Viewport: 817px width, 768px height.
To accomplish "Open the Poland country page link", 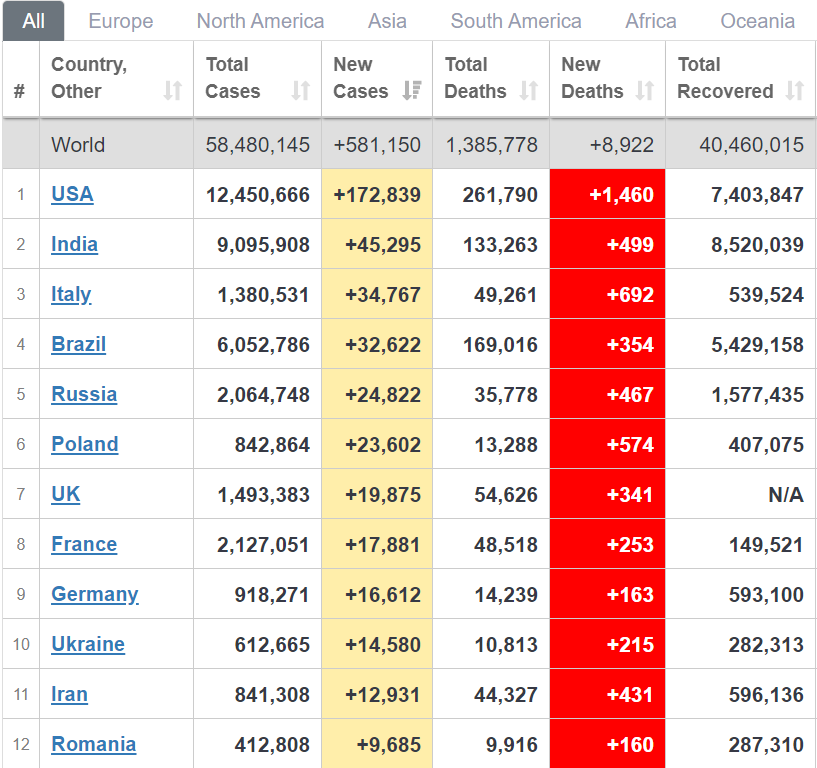I will click(85, 444).
